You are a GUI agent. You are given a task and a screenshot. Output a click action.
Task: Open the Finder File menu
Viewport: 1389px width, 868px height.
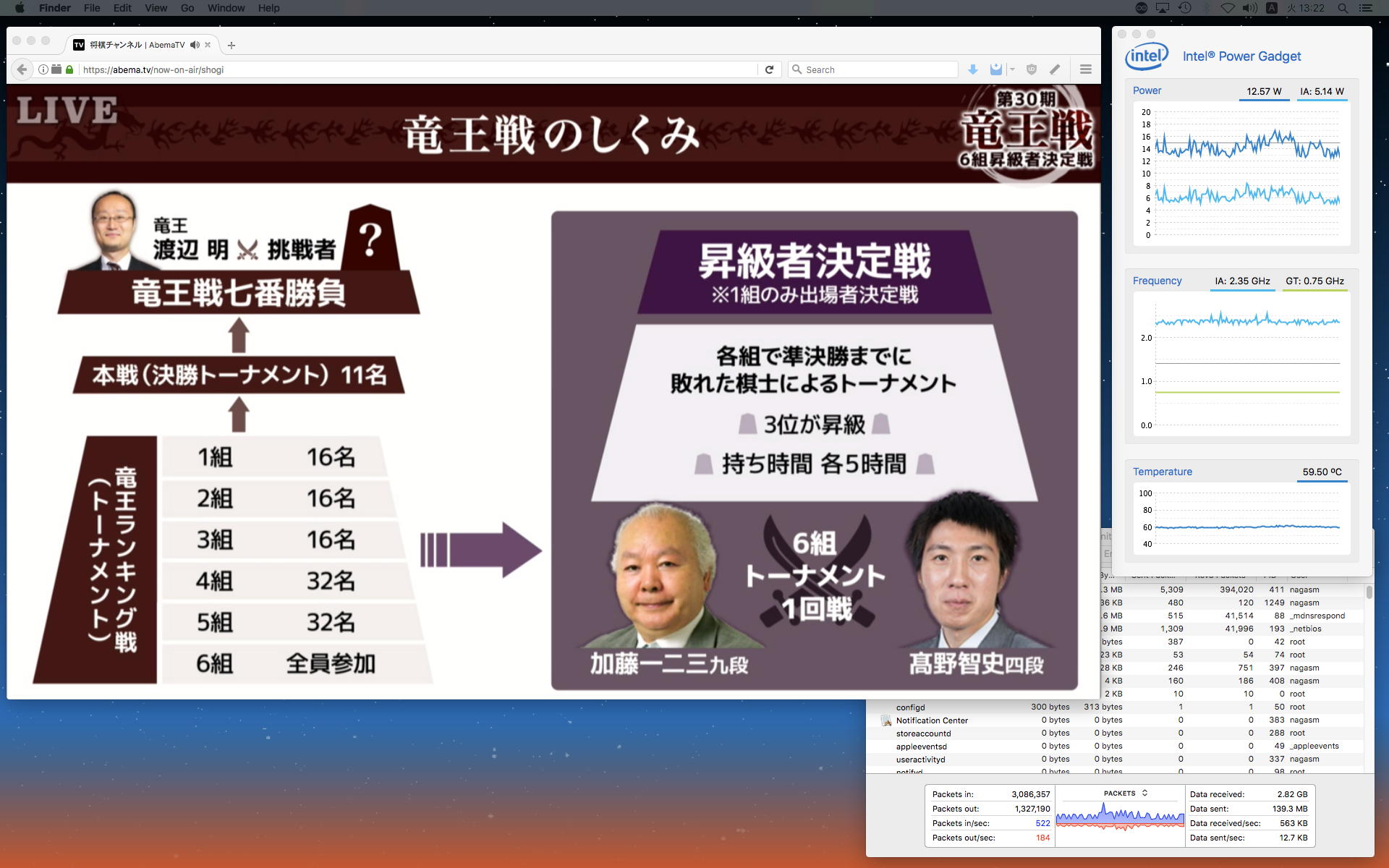tap(92, 8)
